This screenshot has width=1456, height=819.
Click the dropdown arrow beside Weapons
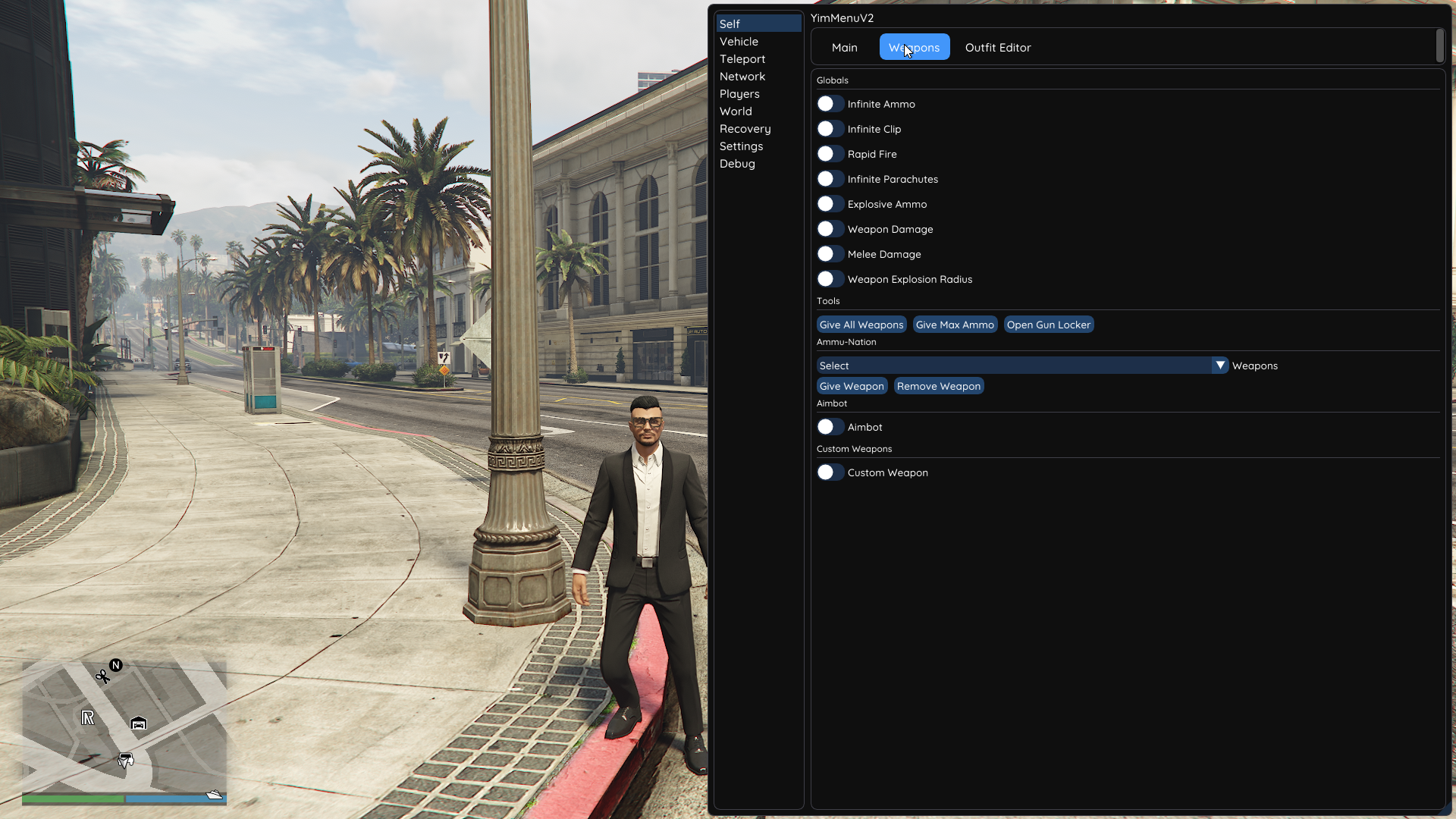click(1219, 366)
